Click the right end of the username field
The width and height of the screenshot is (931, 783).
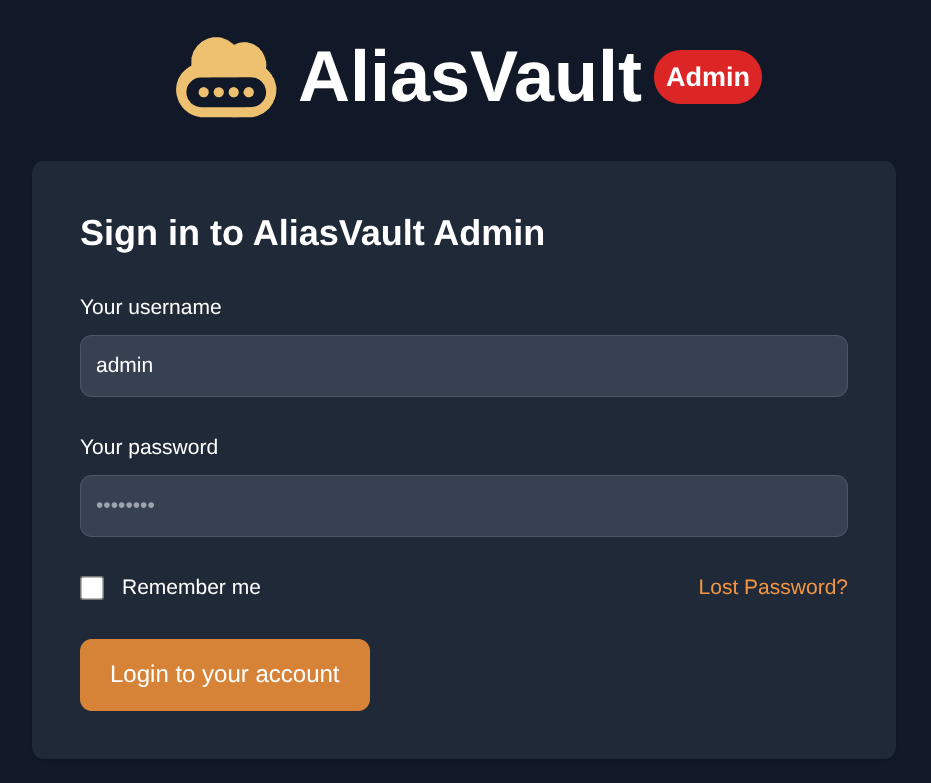tap(820, 366)
